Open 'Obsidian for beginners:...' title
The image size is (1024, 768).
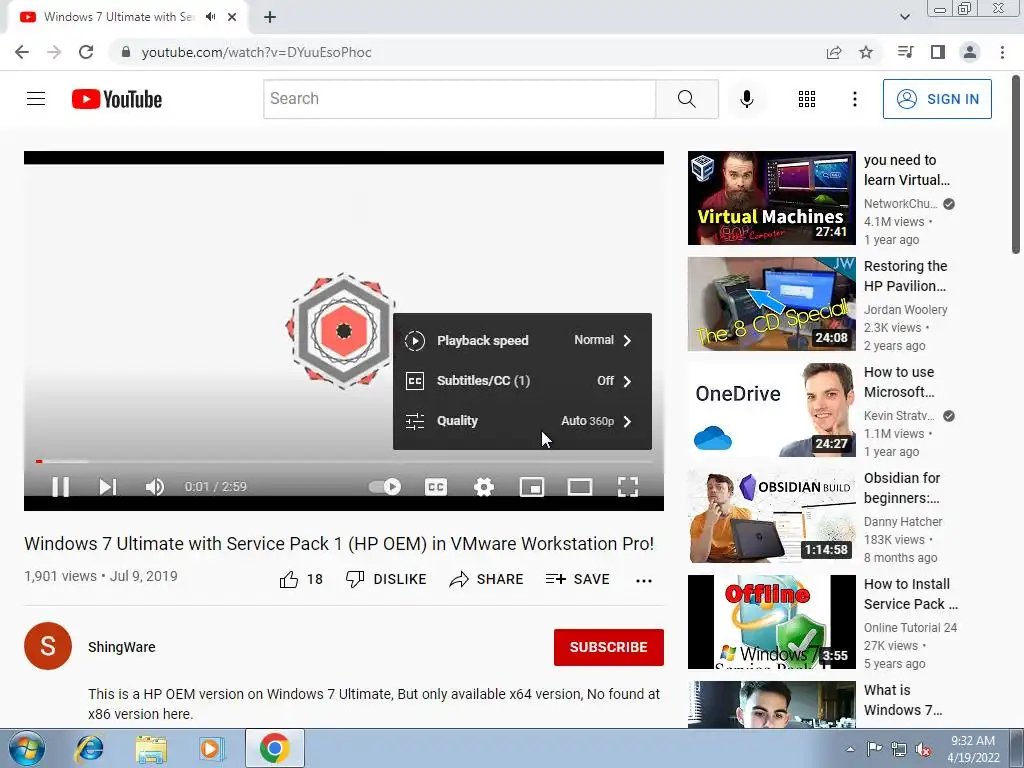click(x=902, y=487)
